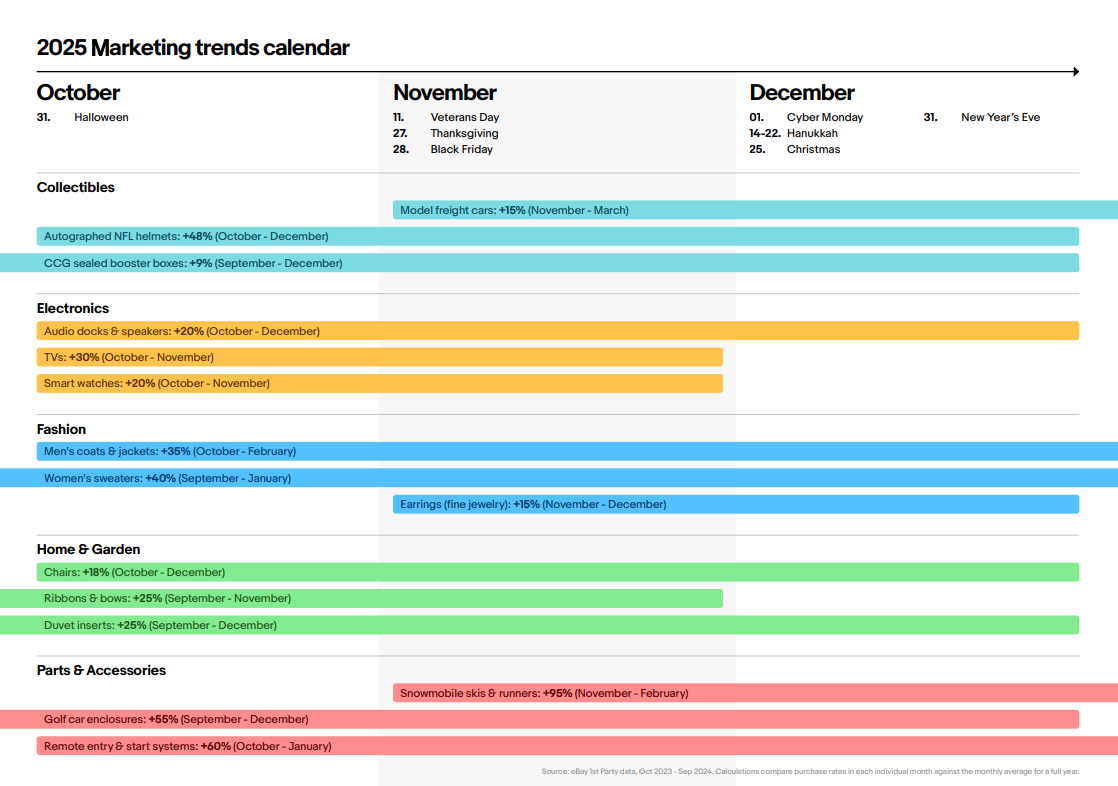
Task: Click the Men's coats & jackets bar
Action: click(577, 451)
